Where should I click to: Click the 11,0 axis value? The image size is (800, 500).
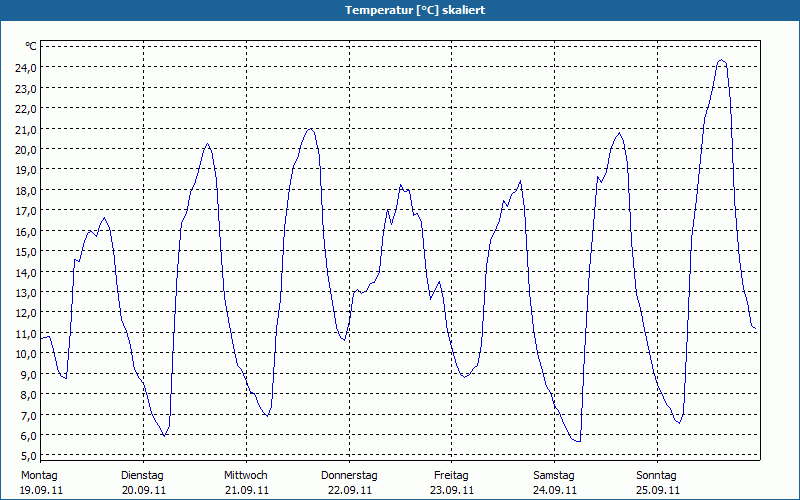(26, 333)
